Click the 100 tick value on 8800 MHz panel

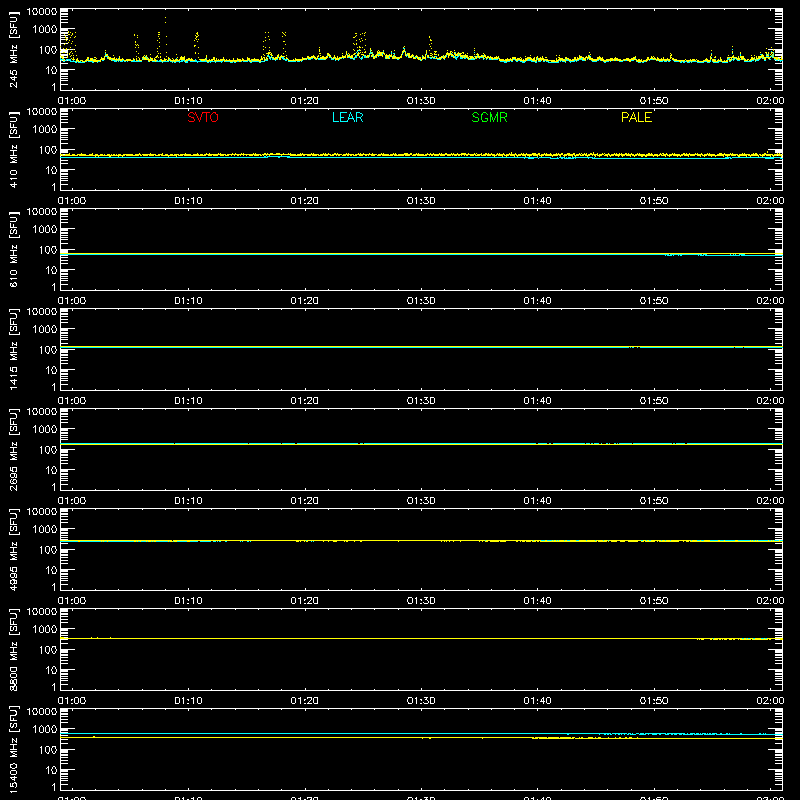pos(48,650)
